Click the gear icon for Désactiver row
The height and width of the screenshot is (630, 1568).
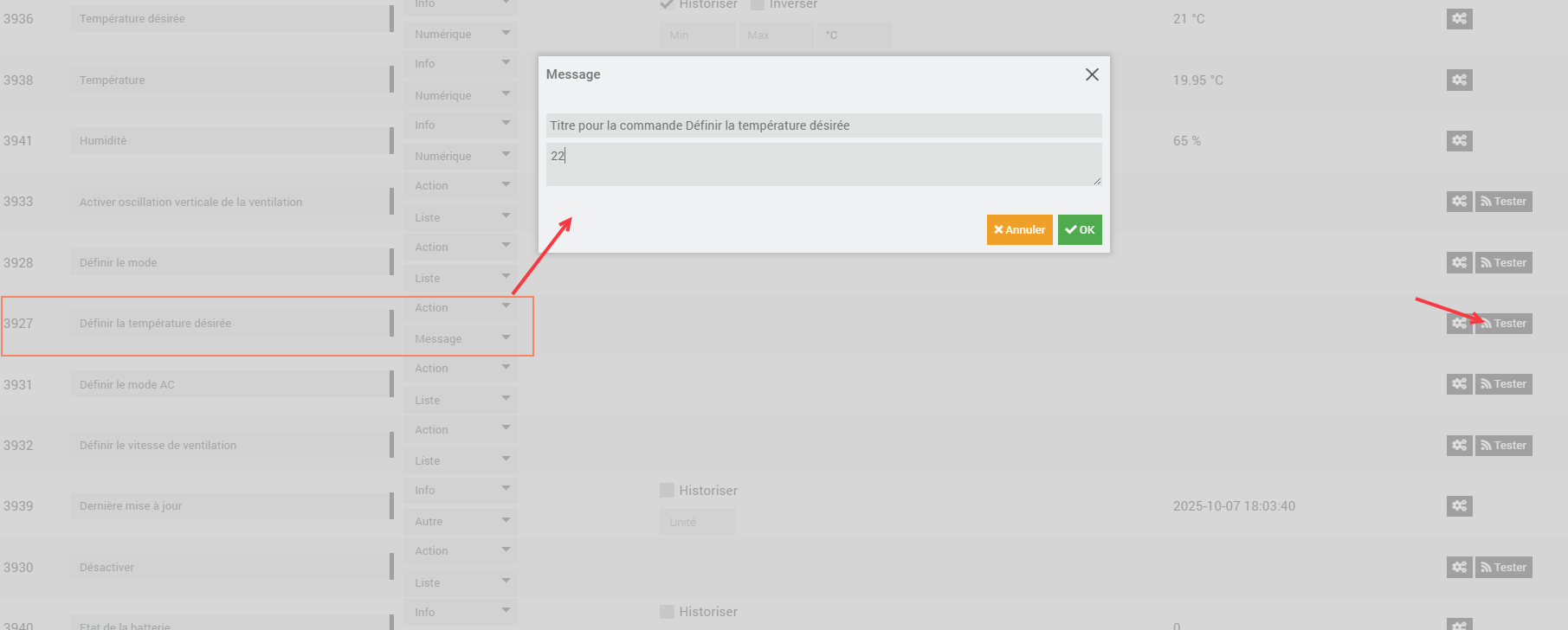[1459, 568]
